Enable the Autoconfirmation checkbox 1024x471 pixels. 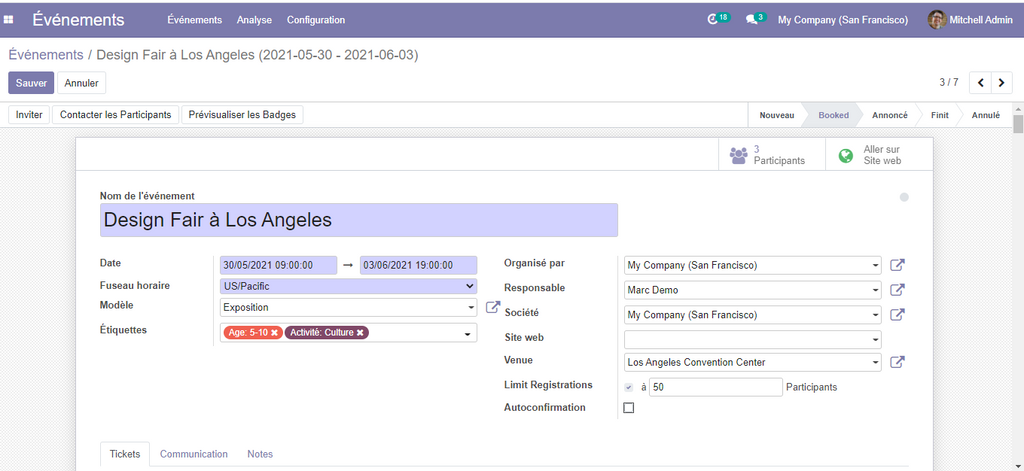tap(628, 408)
